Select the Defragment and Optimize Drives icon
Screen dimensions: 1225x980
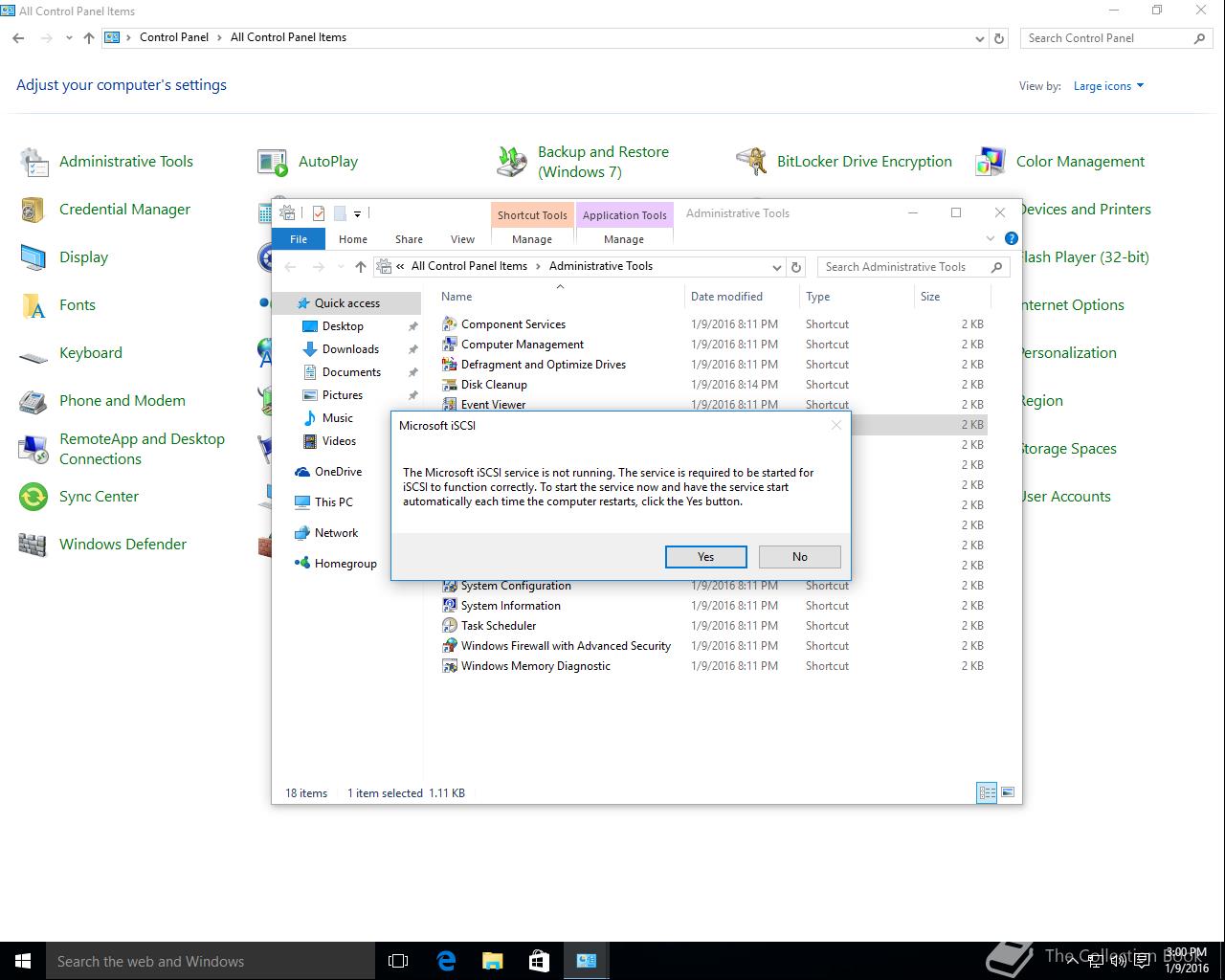450,365
